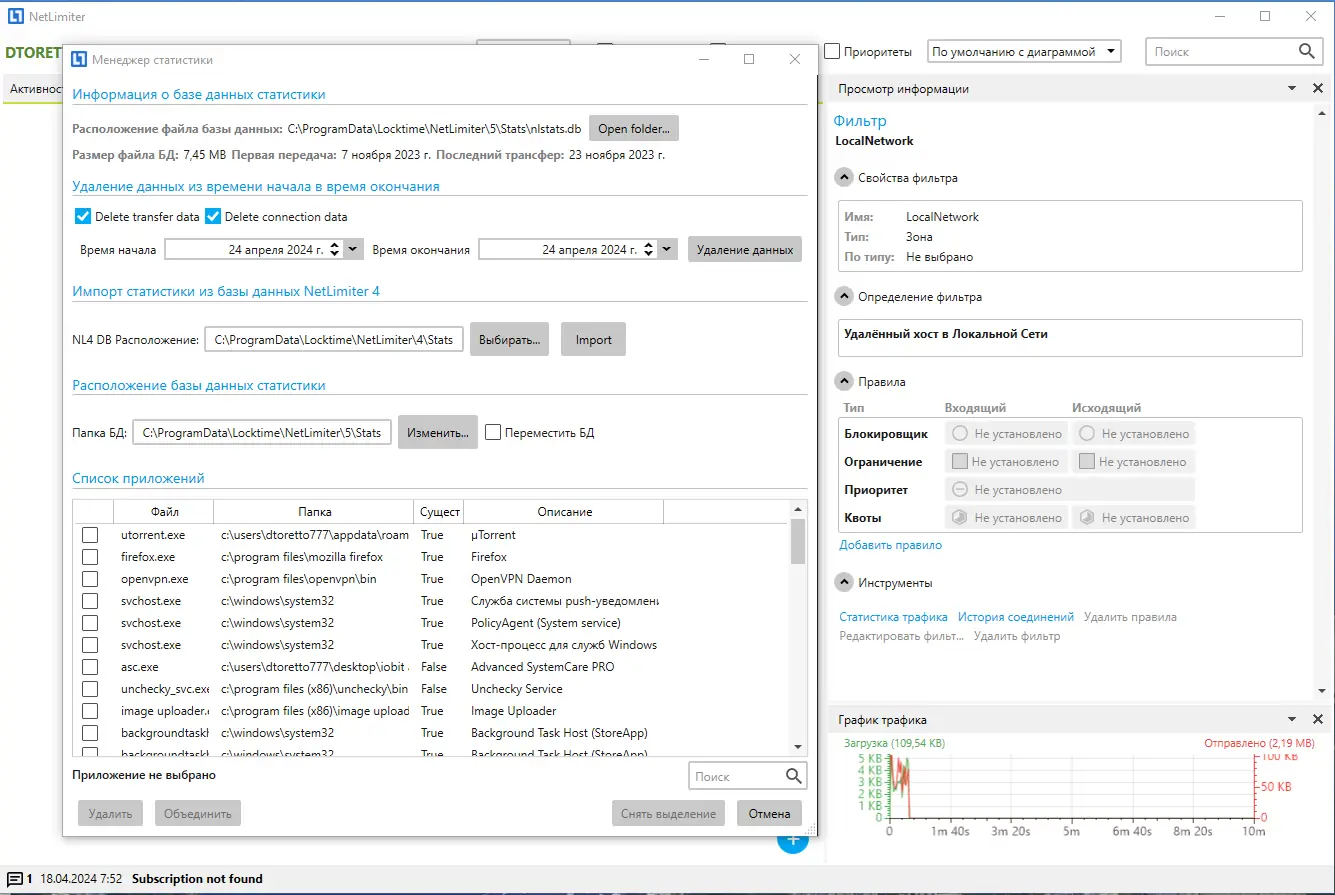Click the Менеджер статистики dialog title icon
1335x895 pixels.
pos(78,59)
